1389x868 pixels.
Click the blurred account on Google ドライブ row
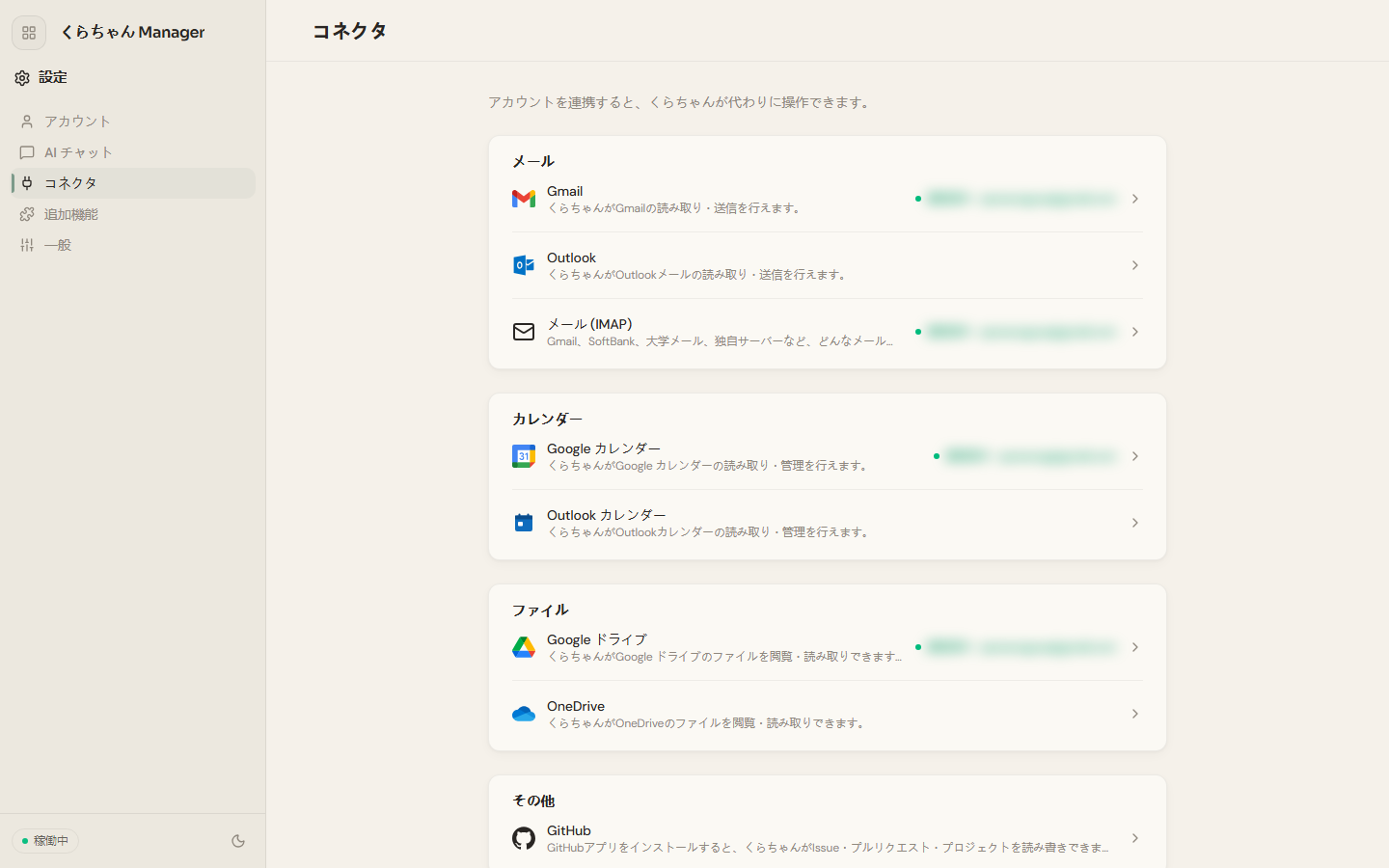[x=1021, y=647]
